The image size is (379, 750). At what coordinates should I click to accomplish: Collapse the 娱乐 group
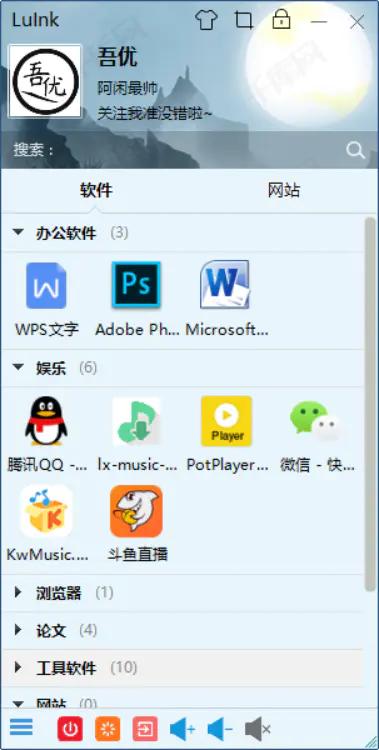point(18,367)
